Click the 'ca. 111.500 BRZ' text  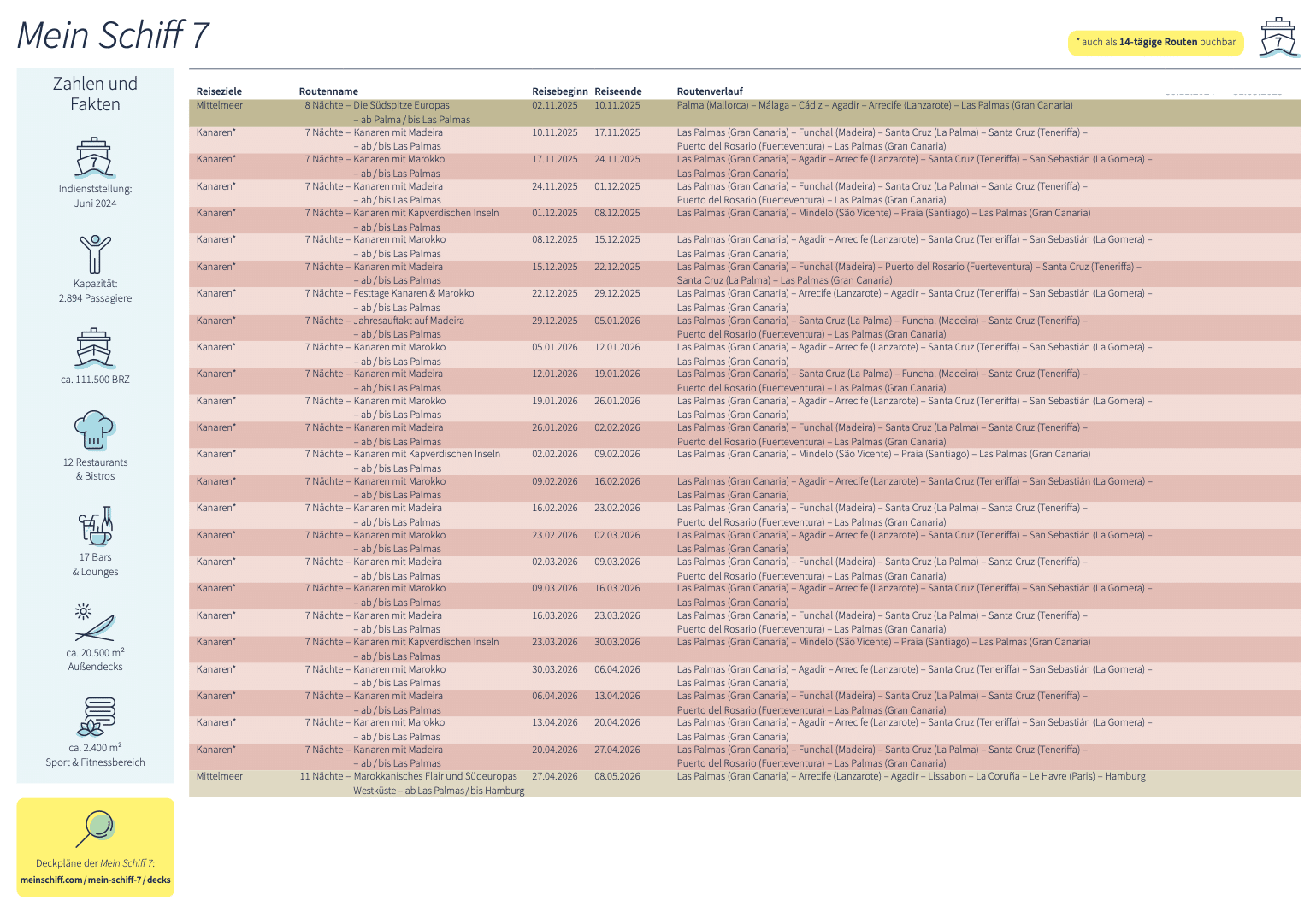[x=95, y=380]
